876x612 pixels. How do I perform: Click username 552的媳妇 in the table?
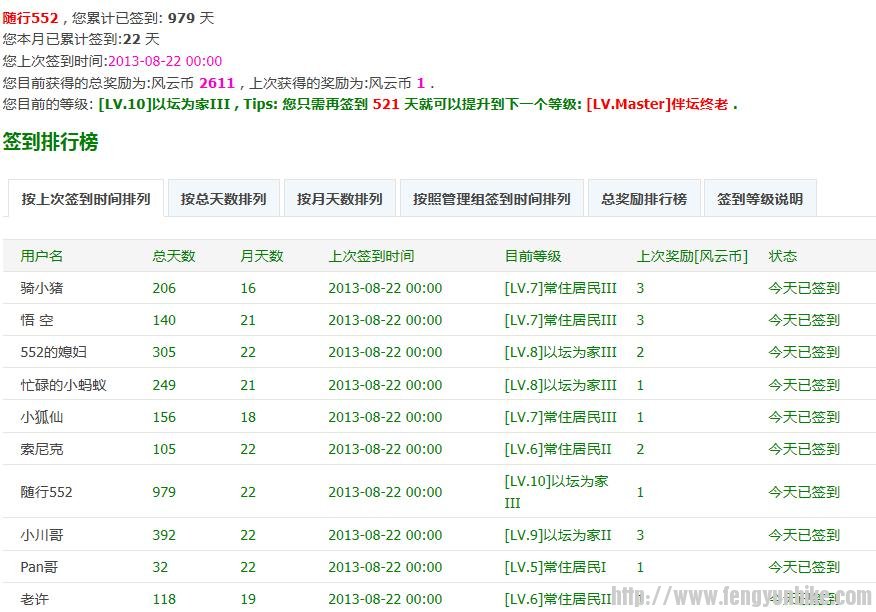(53, 352)
